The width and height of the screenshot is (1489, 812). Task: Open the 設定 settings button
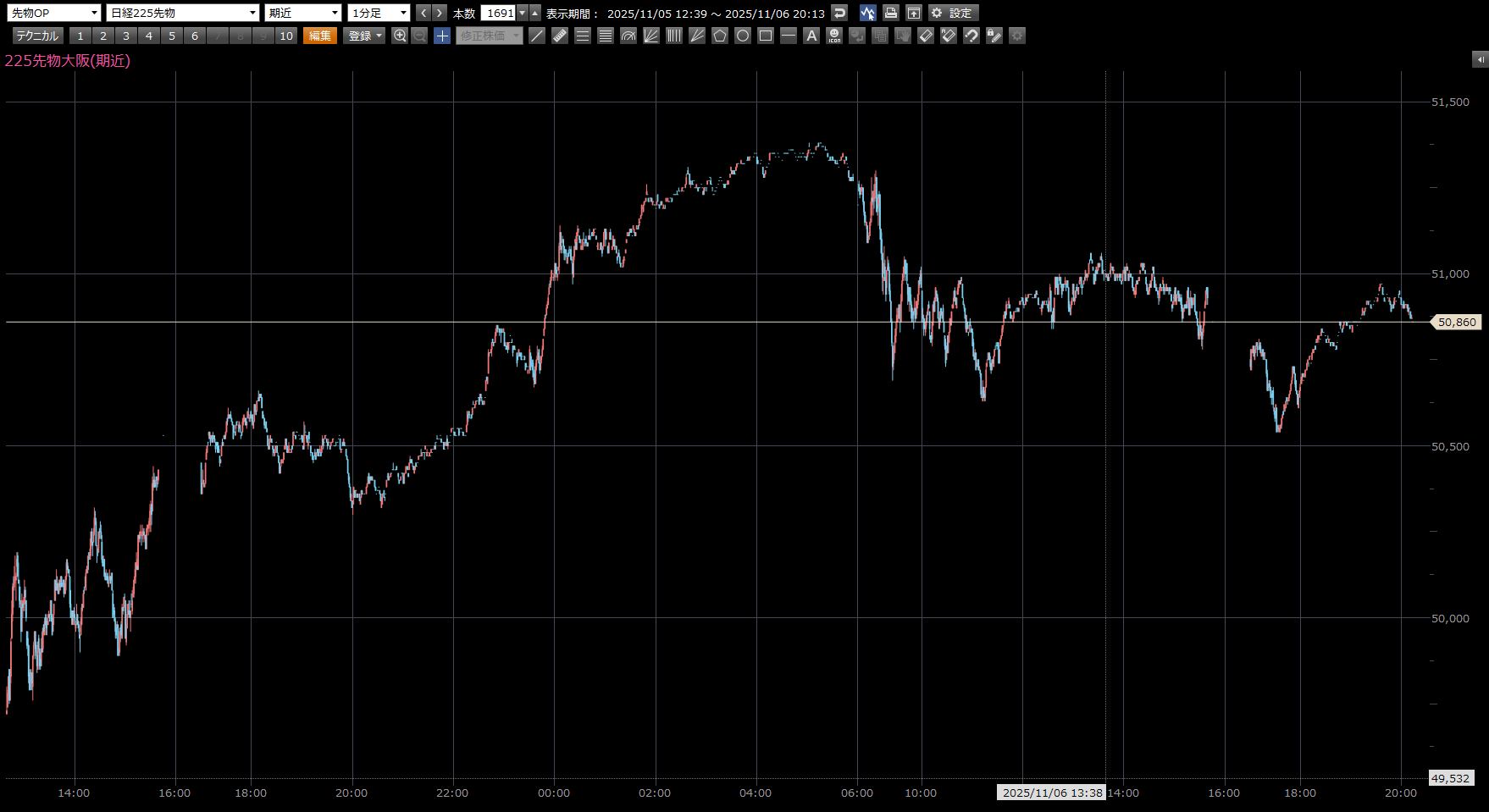[953, 13]
